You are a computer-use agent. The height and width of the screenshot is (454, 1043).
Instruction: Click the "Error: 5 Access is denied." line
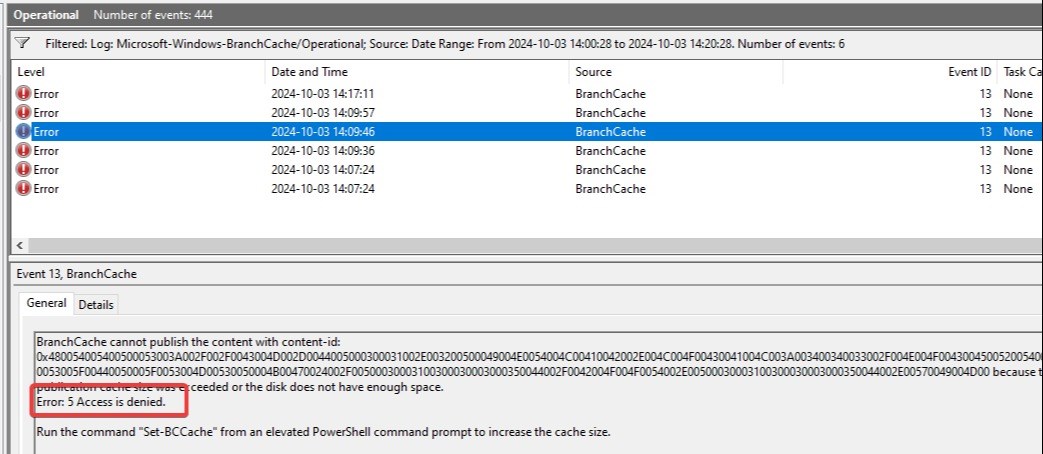pos(101,402)
